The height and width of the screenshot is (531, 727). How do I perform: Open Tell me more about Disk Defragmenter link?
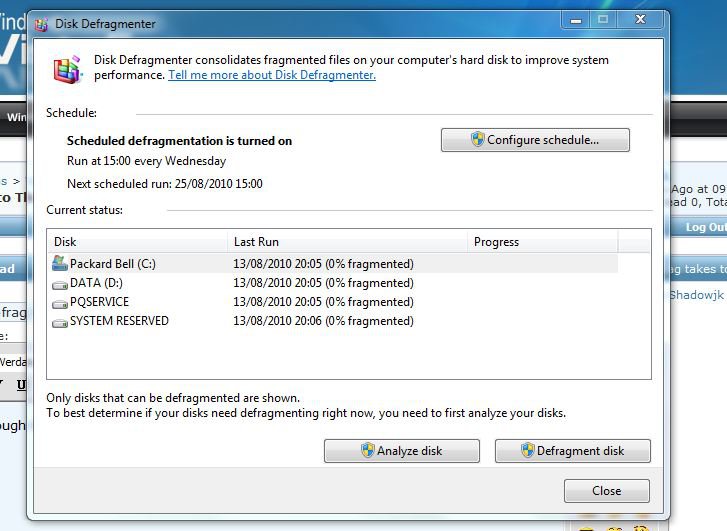pos(272,75)
